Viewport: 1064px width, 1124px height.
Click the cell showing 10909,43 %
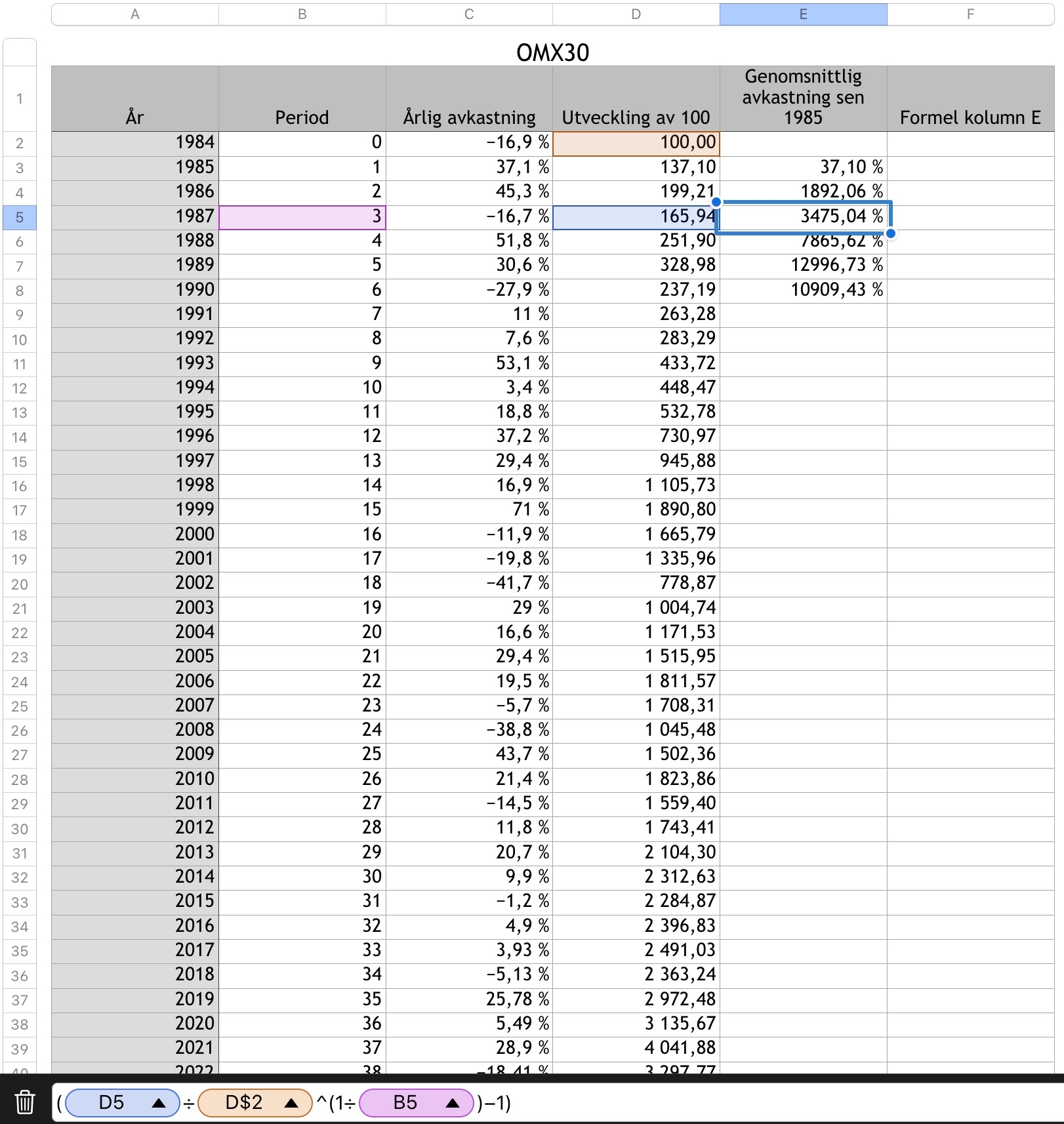(x=804, y=291)
